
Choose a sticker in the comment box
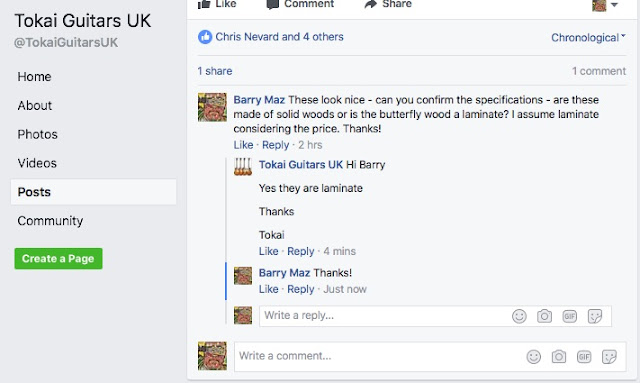point(609,356)
